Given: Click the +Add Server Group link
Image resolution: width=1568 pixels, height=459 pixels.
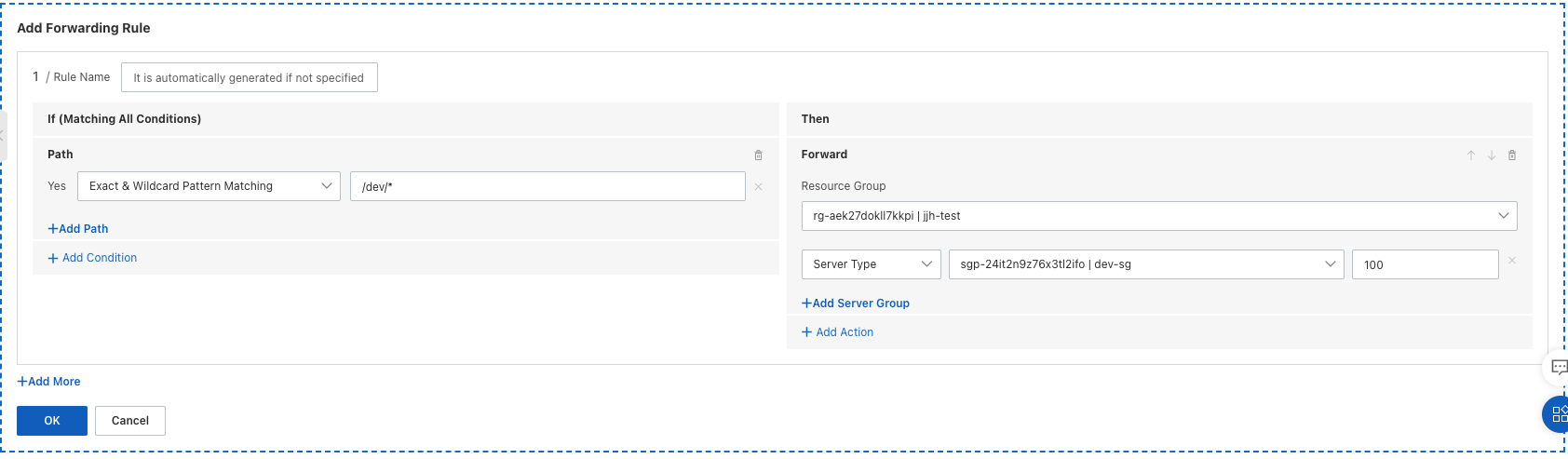Looking at the screenshot, I should tap(856, 303).
